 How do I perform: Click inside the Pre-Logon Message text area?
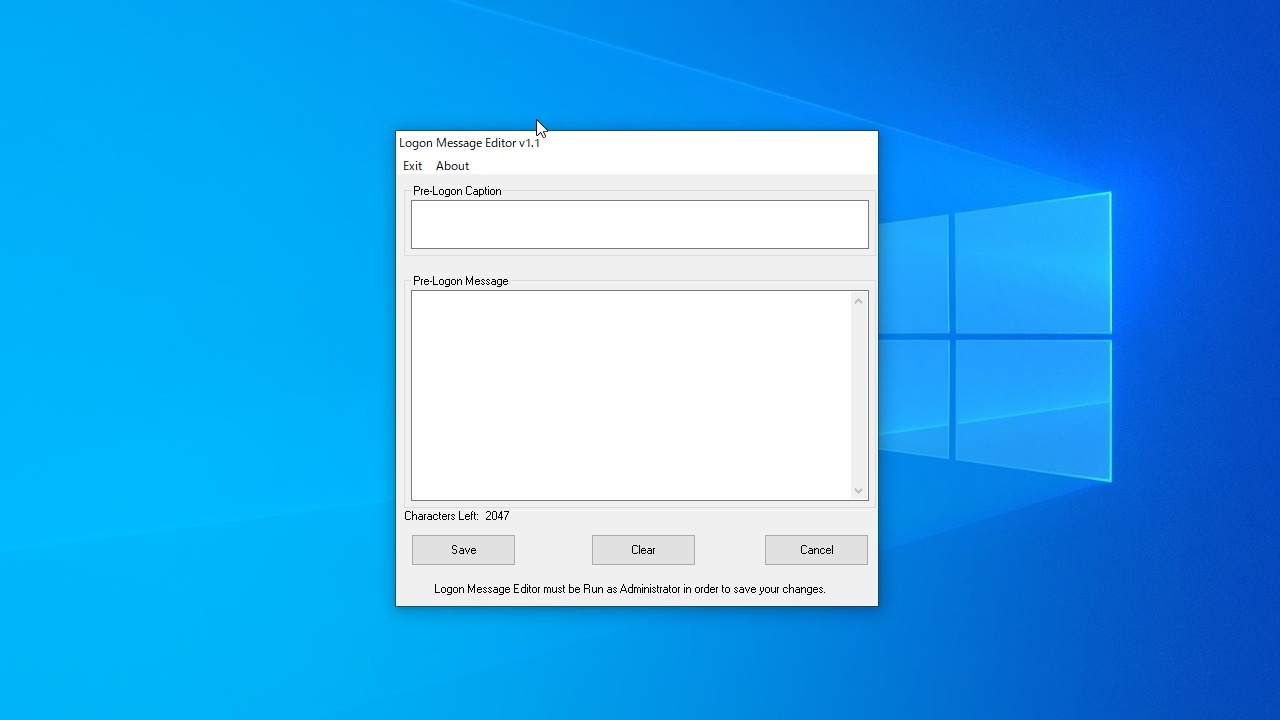pos(631,395)
